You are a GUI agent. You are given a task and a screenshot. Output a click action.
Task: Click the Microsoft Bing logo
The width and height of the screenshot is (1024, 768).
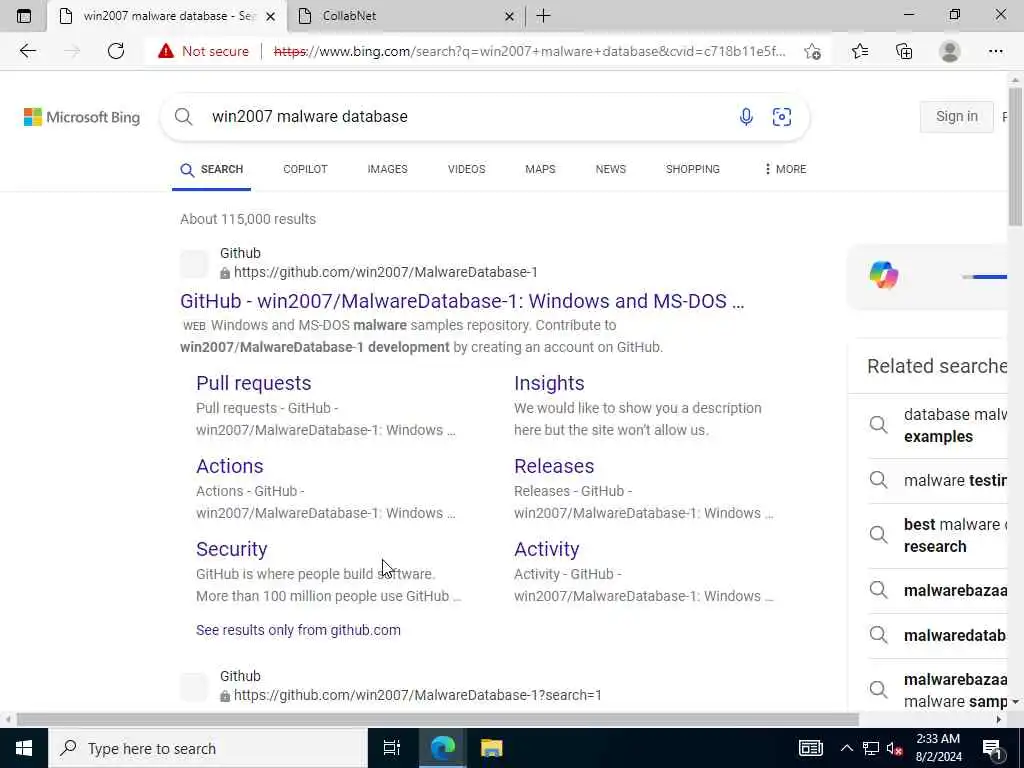[x=82, y=117]
